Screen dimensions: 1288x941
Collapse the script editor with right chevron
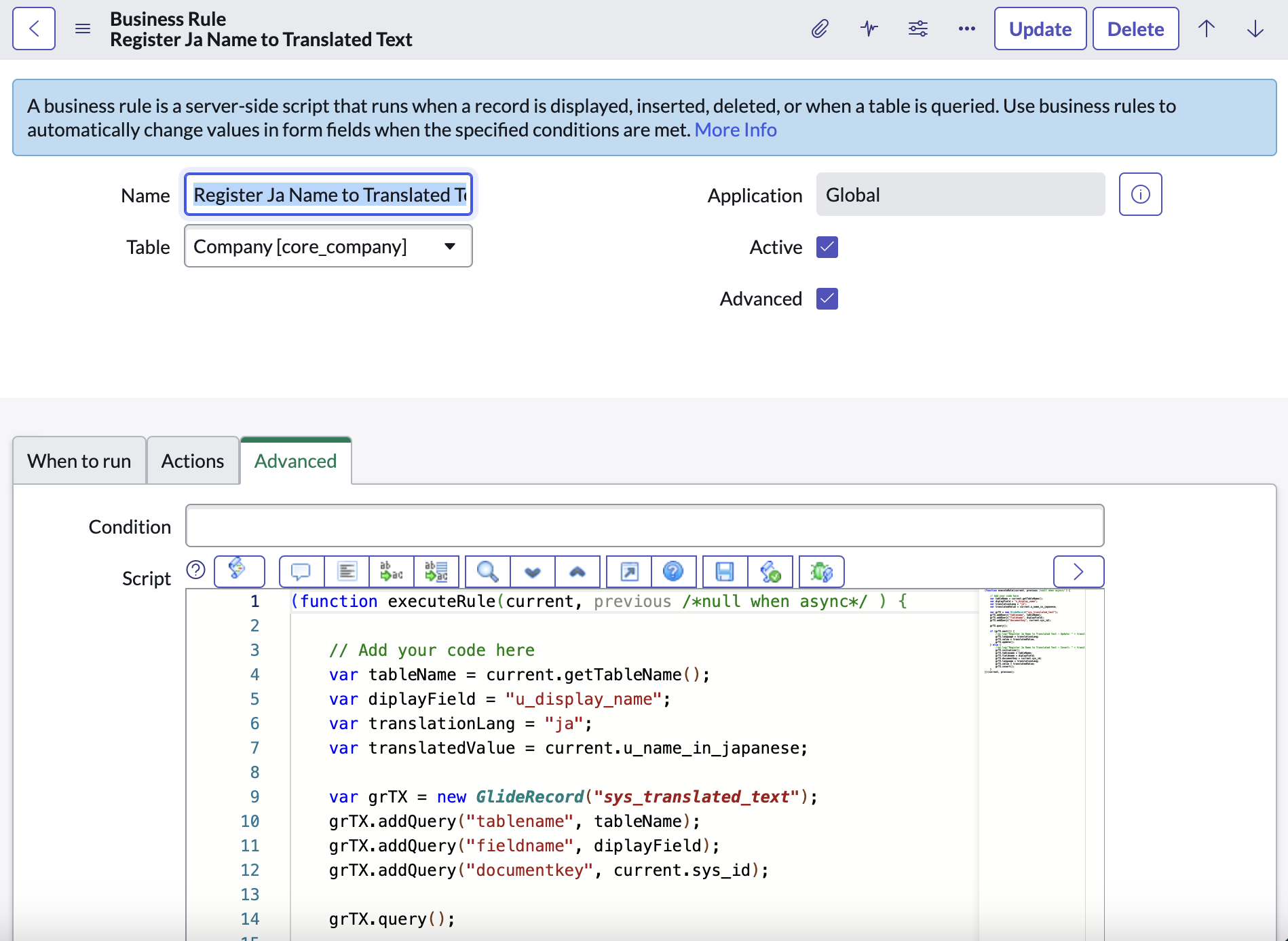[x=1078, y=572]
